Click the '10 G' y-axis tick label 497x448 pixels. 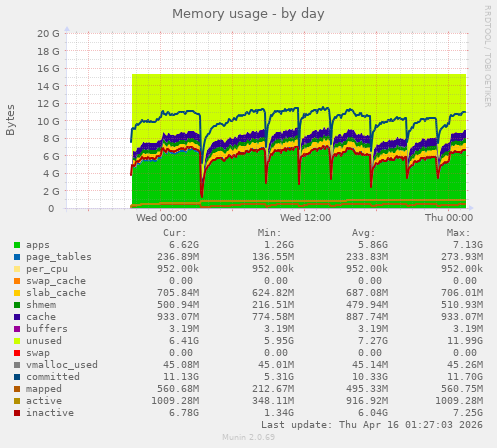pyautogui.click(x=48, y=121)
